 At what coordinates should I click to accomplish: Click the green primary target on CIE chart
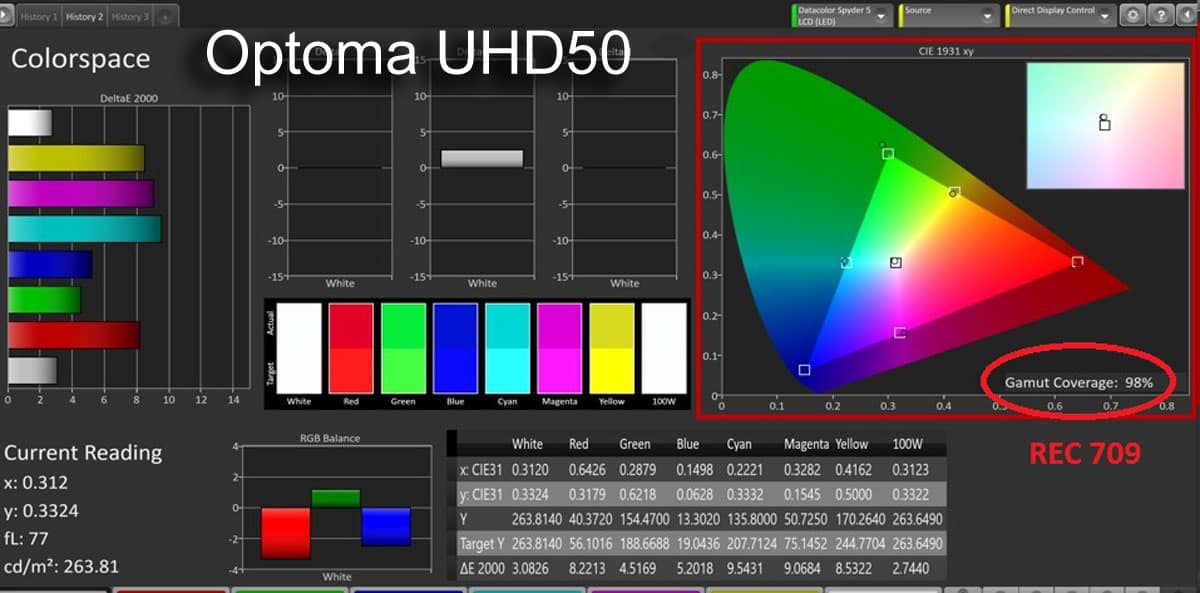(x=888, y=154)
